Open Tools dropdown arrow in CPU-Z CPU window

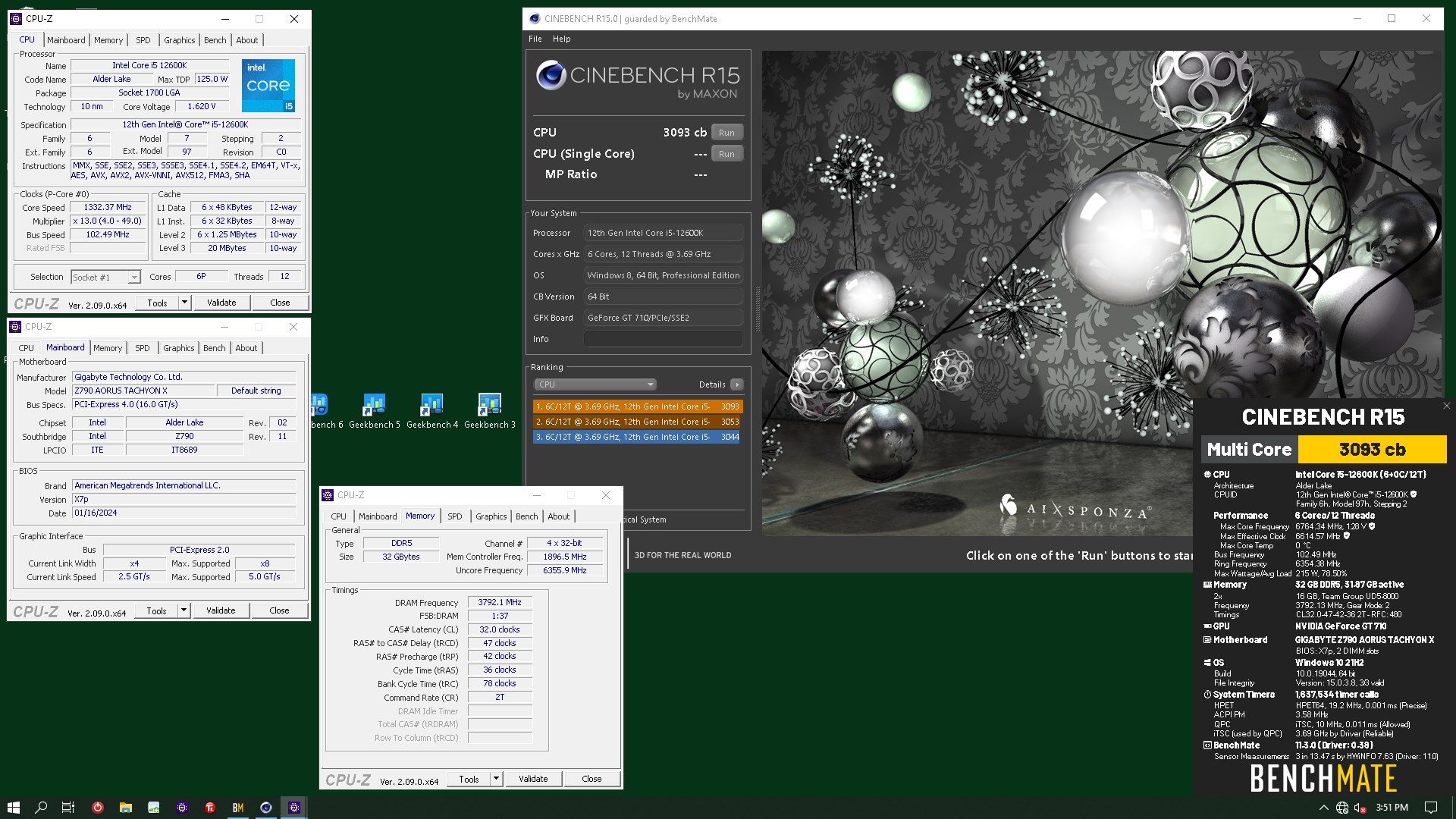[x=184, y=303]
